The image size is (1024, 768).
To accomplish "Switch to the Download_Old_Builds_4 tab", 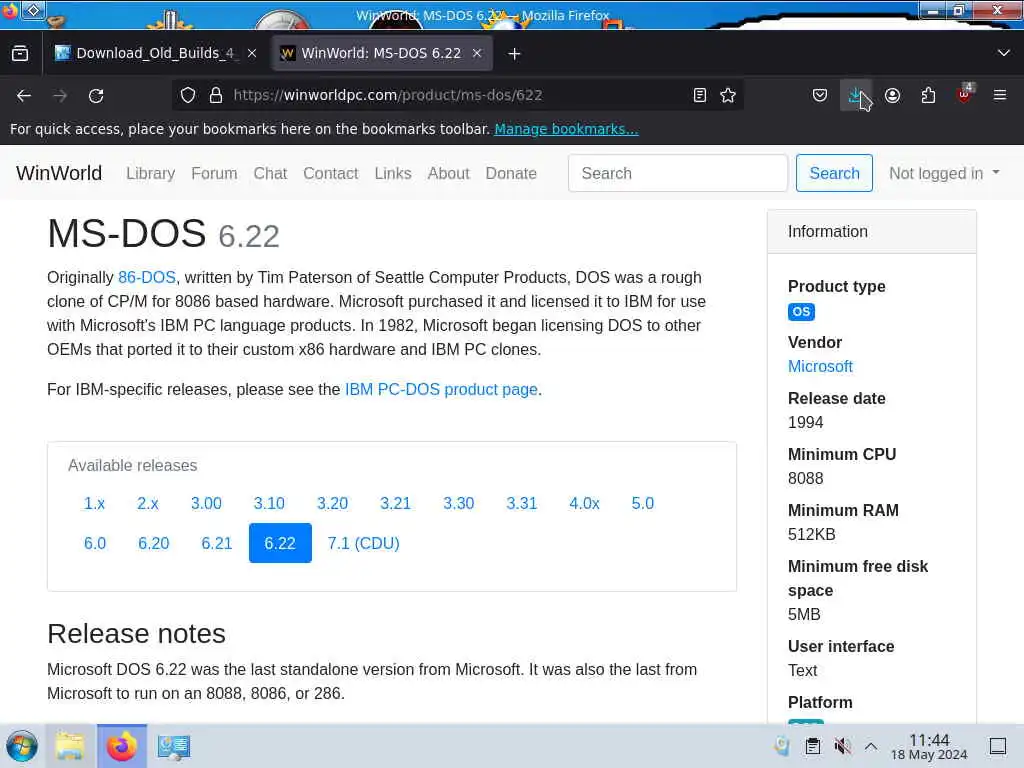I will click(154, 54).
